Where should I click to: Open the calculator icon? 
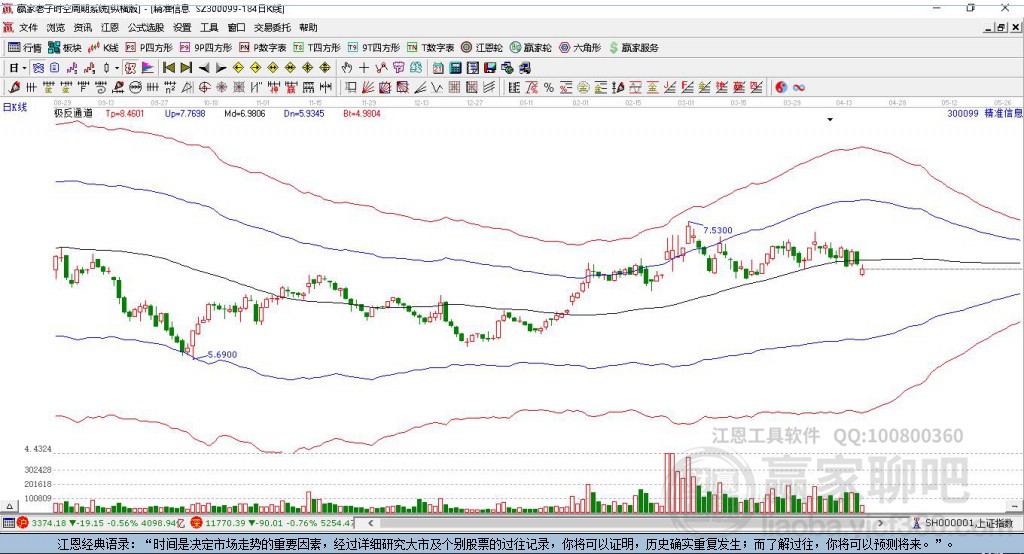coord(456,68)
